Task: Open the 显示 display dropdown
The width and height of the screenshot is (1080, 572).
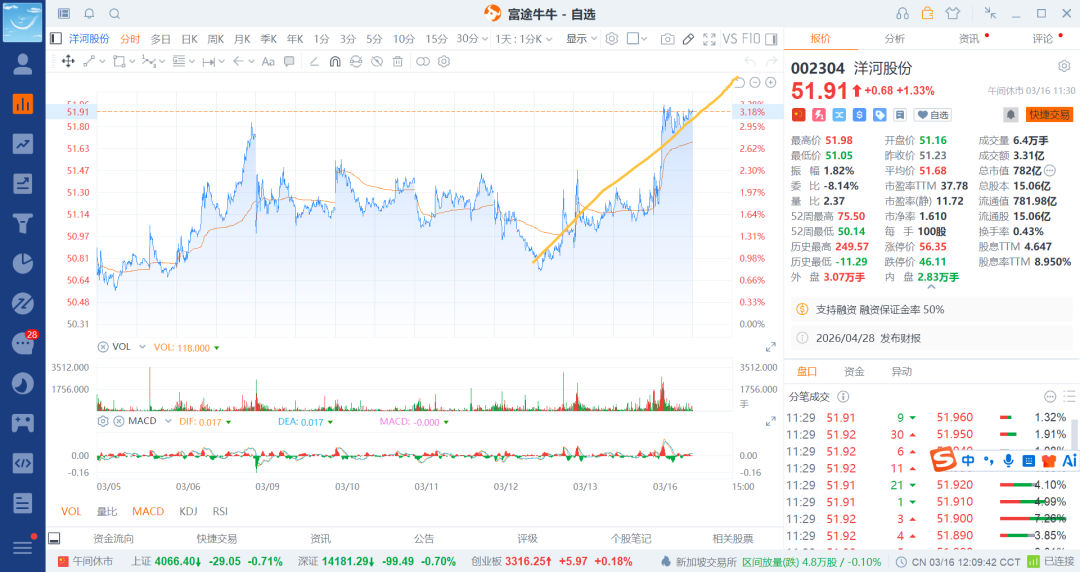Action: tap(581, 39)
